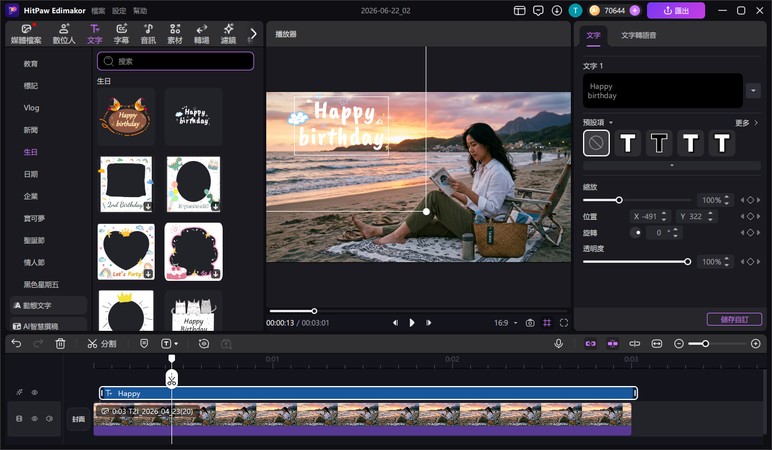Delete selected clip with trash icon
772x450 pixels.
[60, 344]
